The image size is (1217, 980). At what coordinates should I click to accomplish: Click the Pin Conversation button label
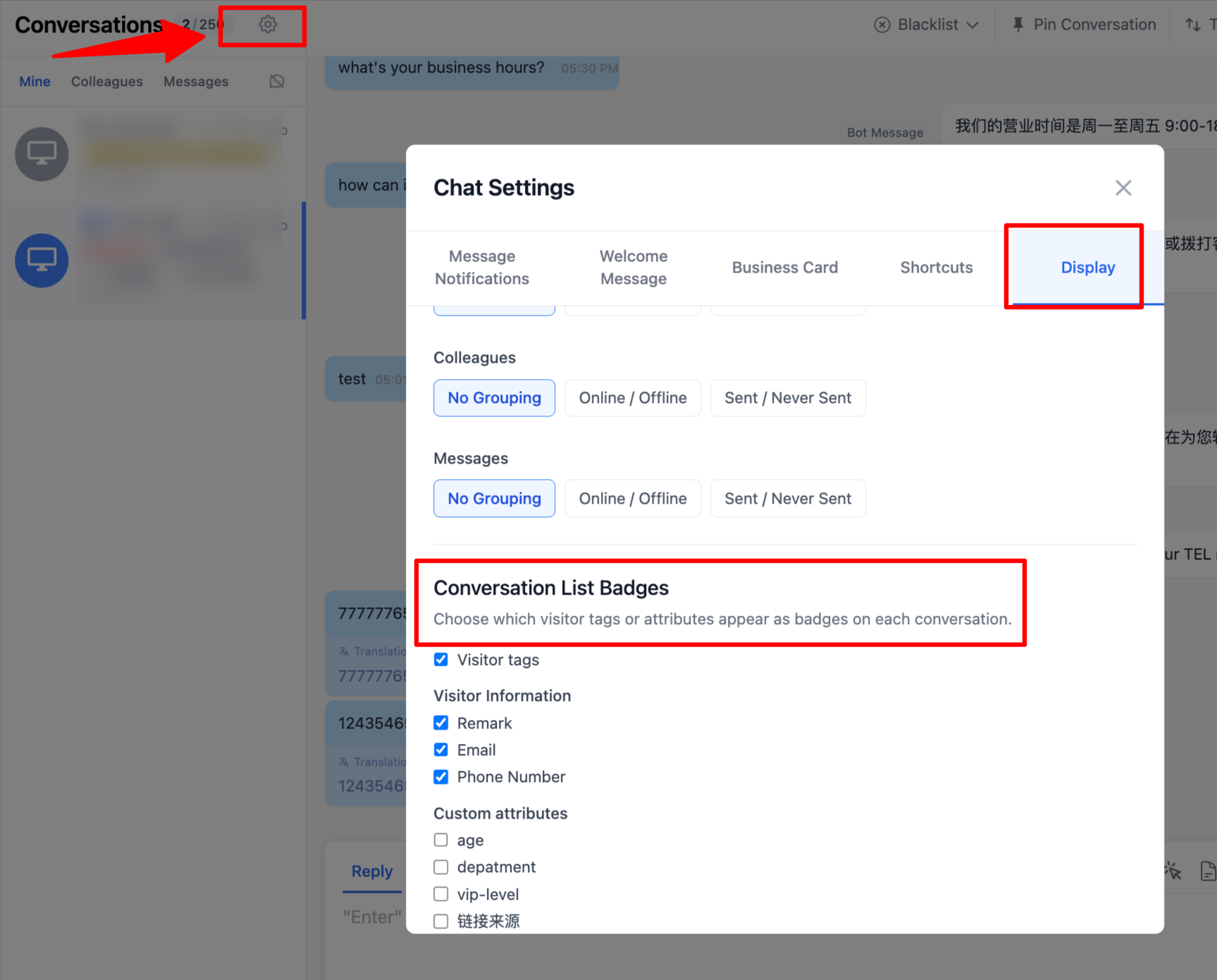(1094, 25)
